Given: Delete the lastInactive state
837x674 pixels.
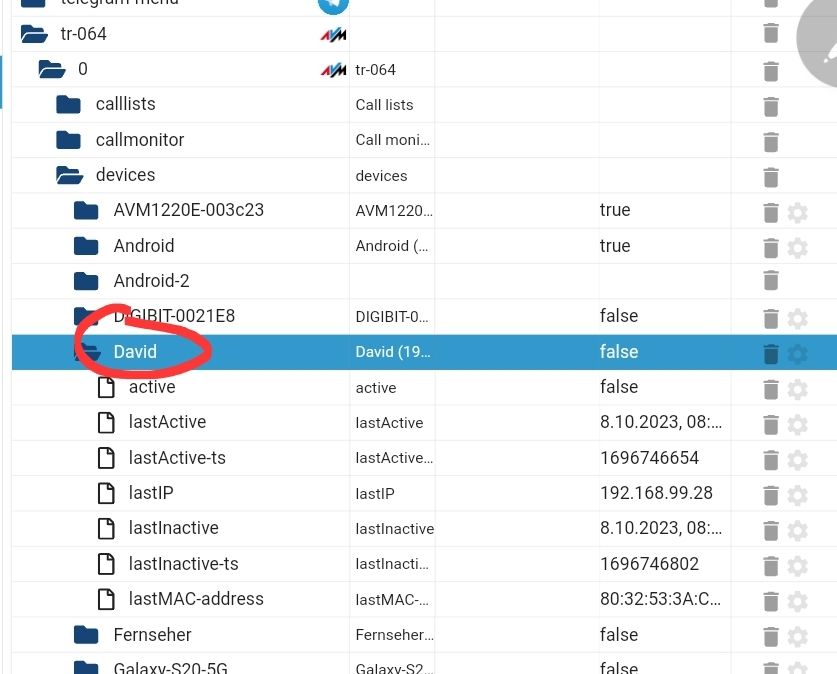Looking at the screenshot, I should tap(771, 530).
